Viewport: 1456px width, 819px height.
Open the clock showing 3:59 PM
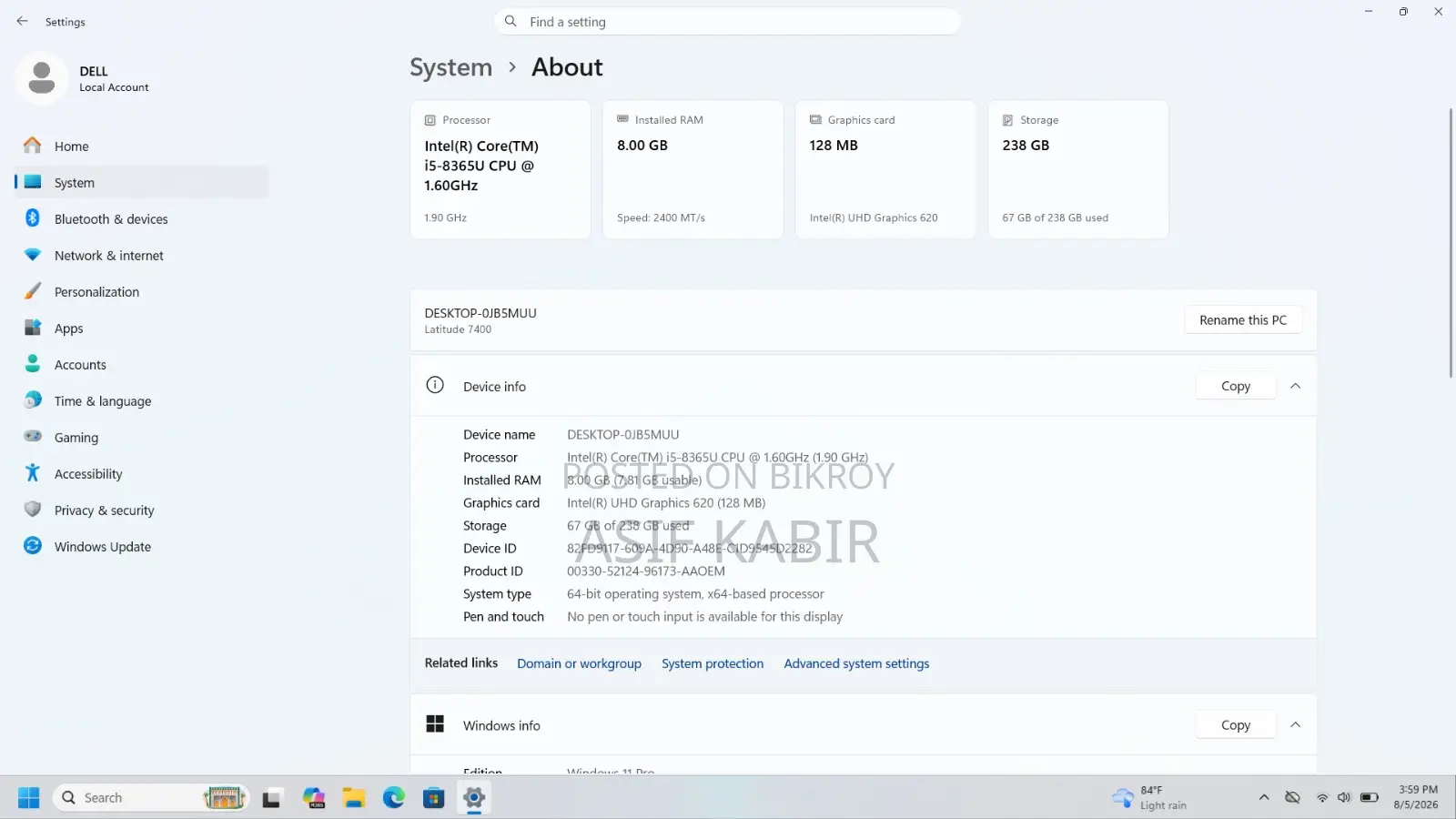point(1417,797)
